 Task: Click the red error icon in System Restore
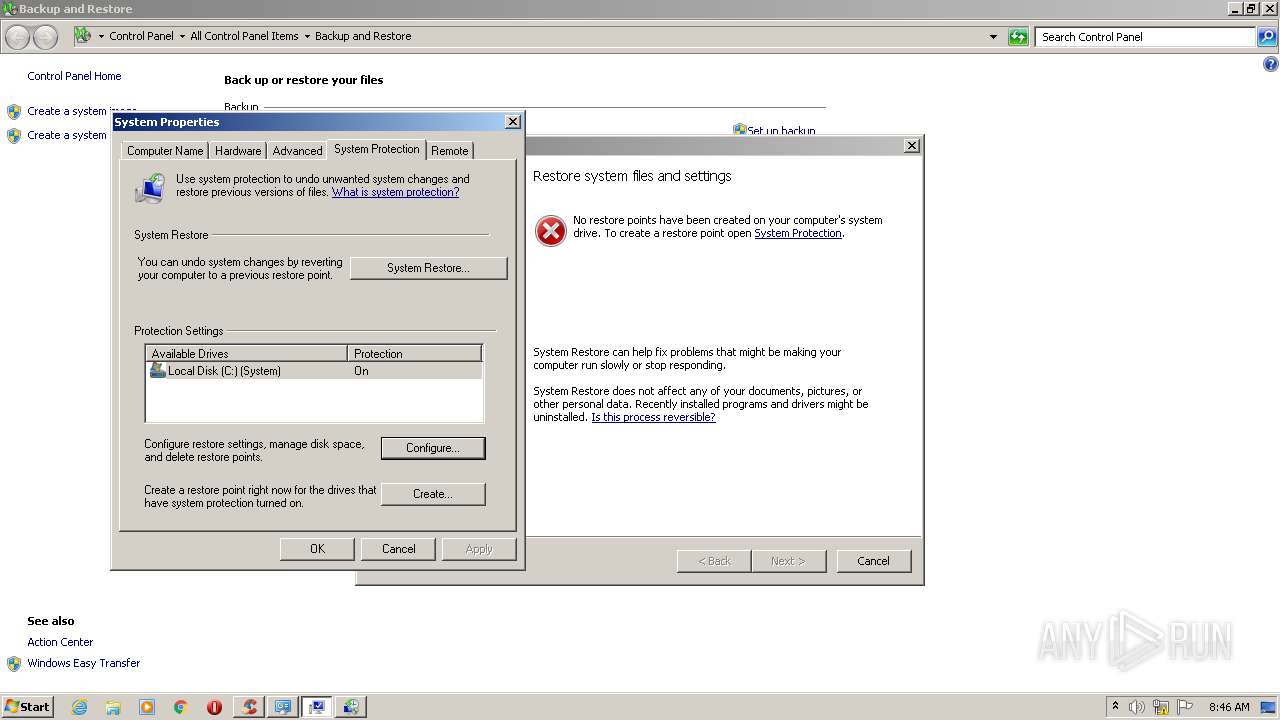tap(551, 231)
